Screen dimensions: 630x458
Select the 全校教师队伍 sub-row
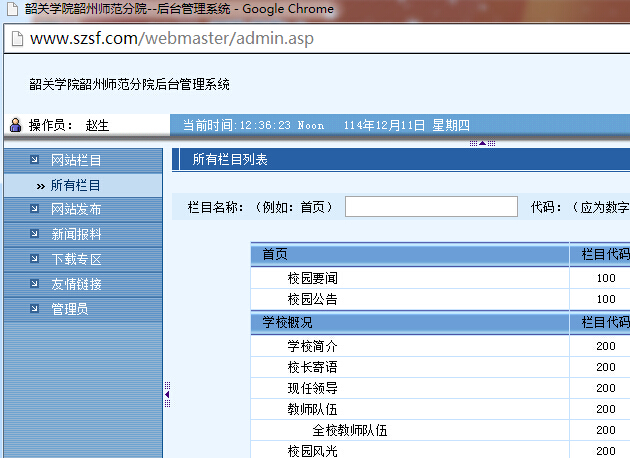point(440,430)
